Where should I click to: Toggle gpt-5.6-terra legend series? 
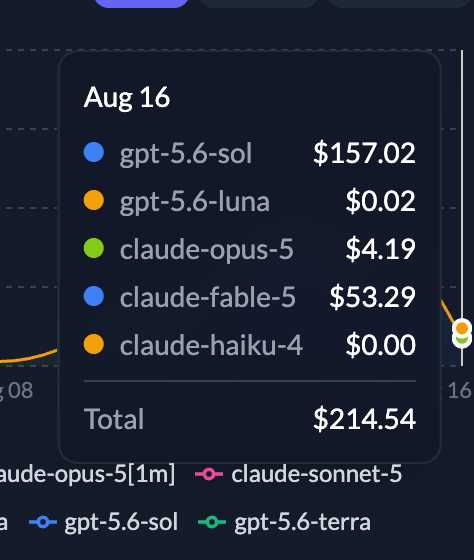(284, 522)
